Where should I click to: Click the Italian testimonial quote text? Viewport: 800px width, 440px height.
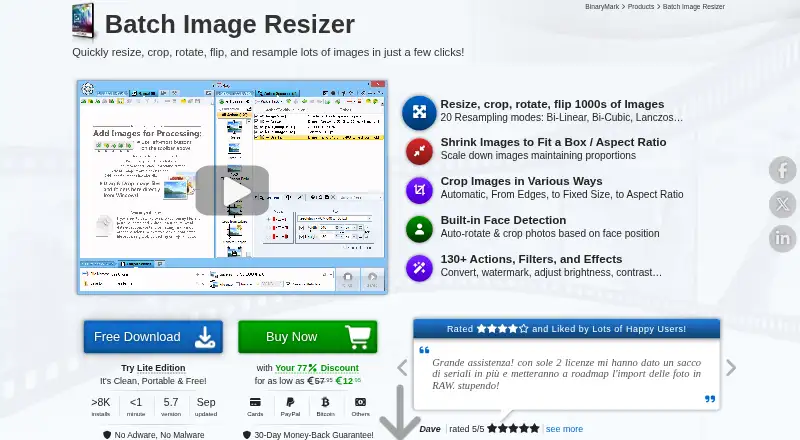tap(566, 374)
